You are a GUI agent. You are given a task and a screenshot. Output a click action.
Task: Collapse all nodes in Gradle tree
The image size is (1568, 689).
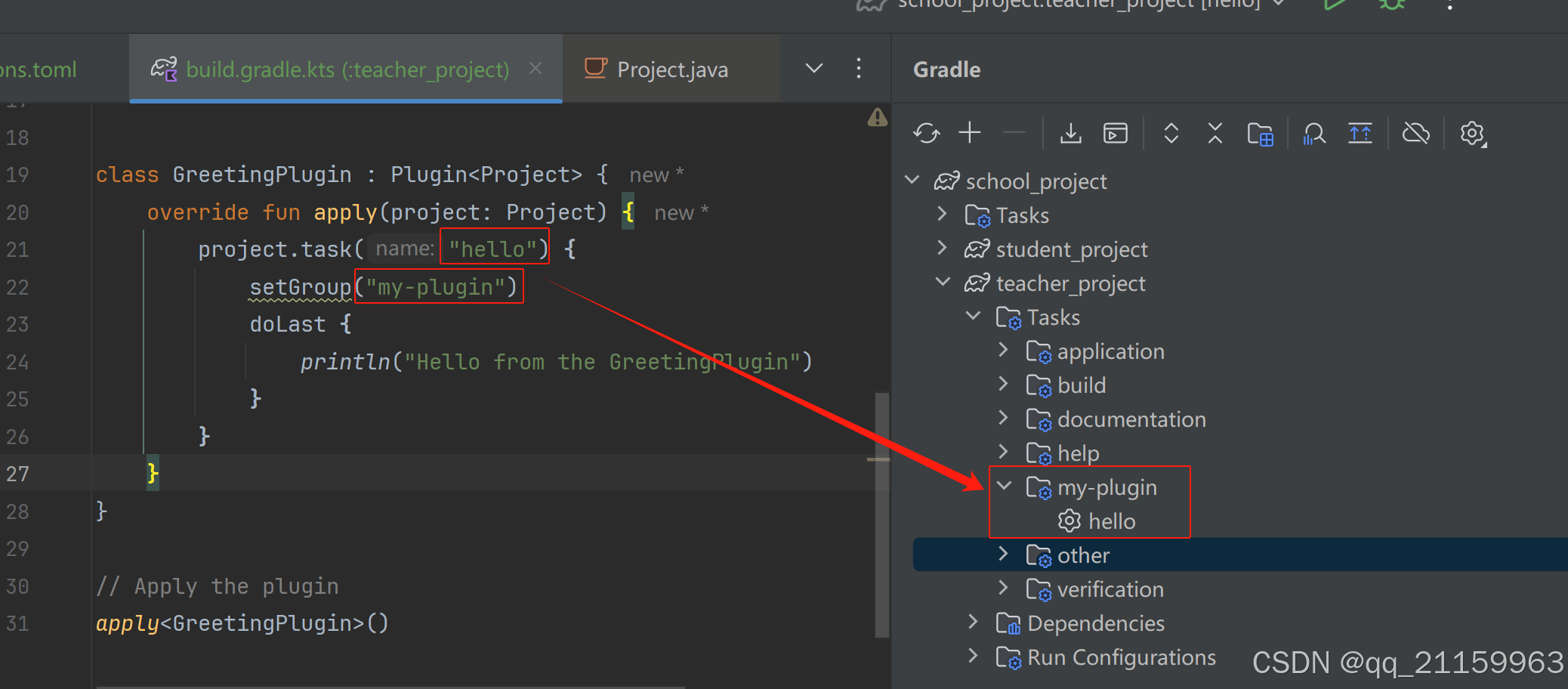[1215, 133]
